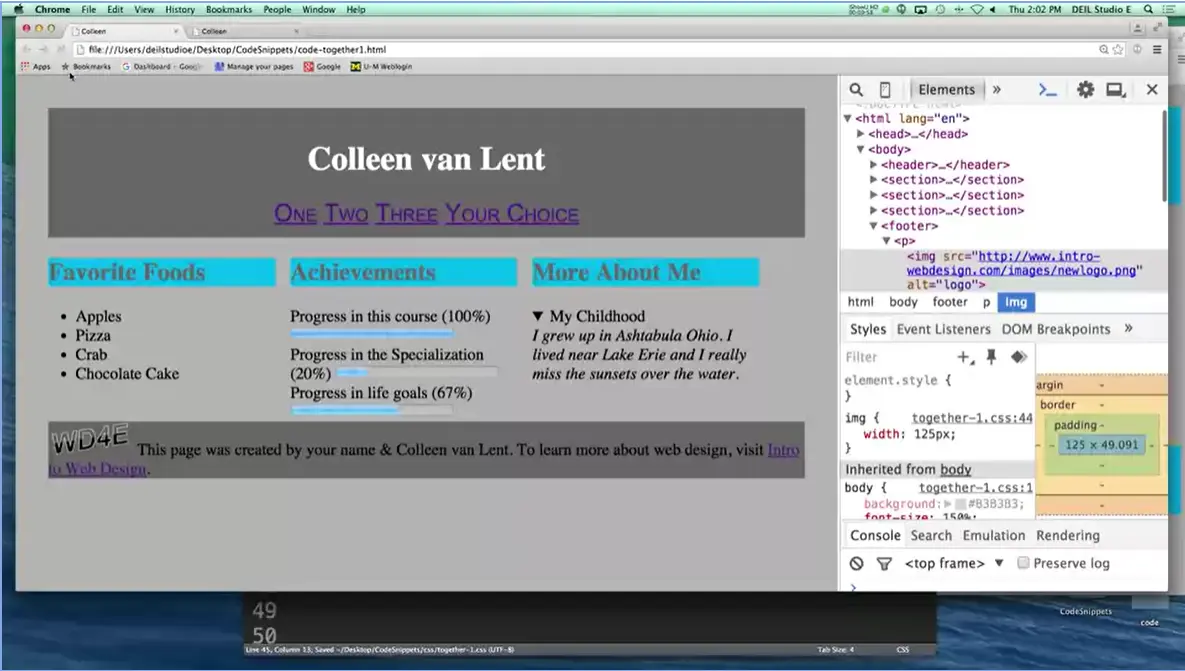This screenshot has width=1185, height=671.
Task: Expand the header element node
Action: point(873,165)
